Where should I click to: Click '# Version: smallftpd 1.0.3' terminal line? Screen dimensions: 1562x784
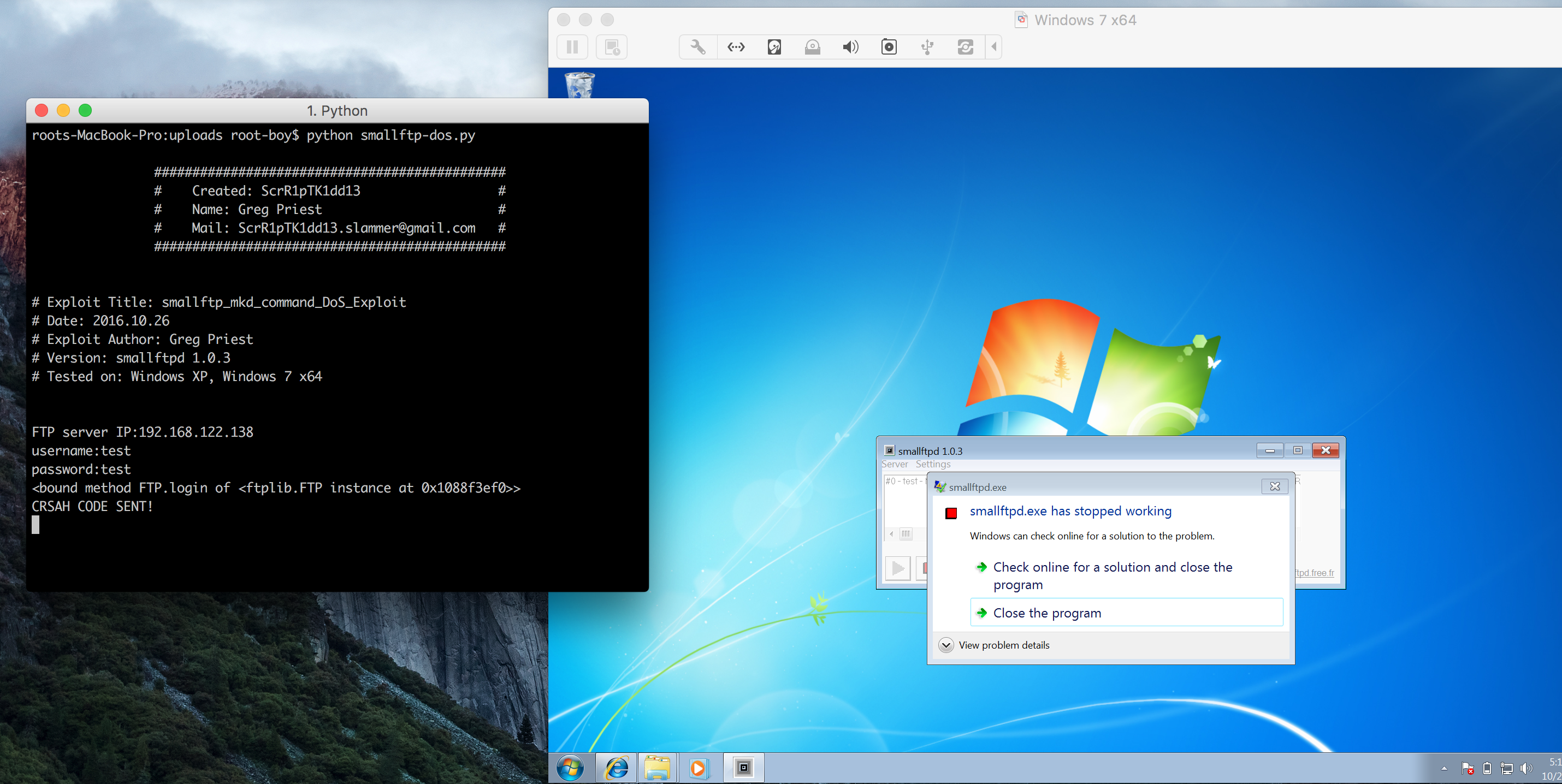pyautogui.click(x=131, y=358)
